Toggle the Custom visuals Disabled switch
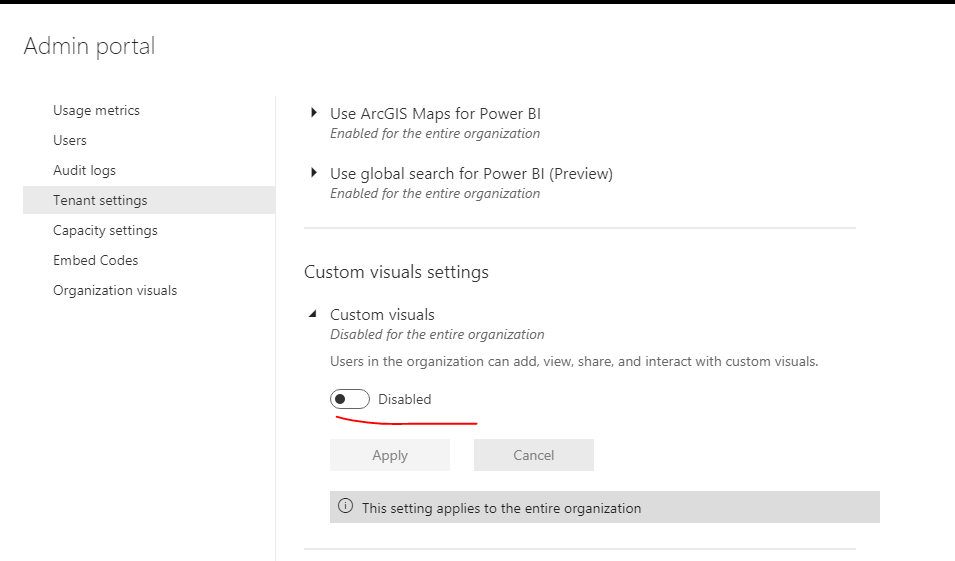 coord(350,399)
